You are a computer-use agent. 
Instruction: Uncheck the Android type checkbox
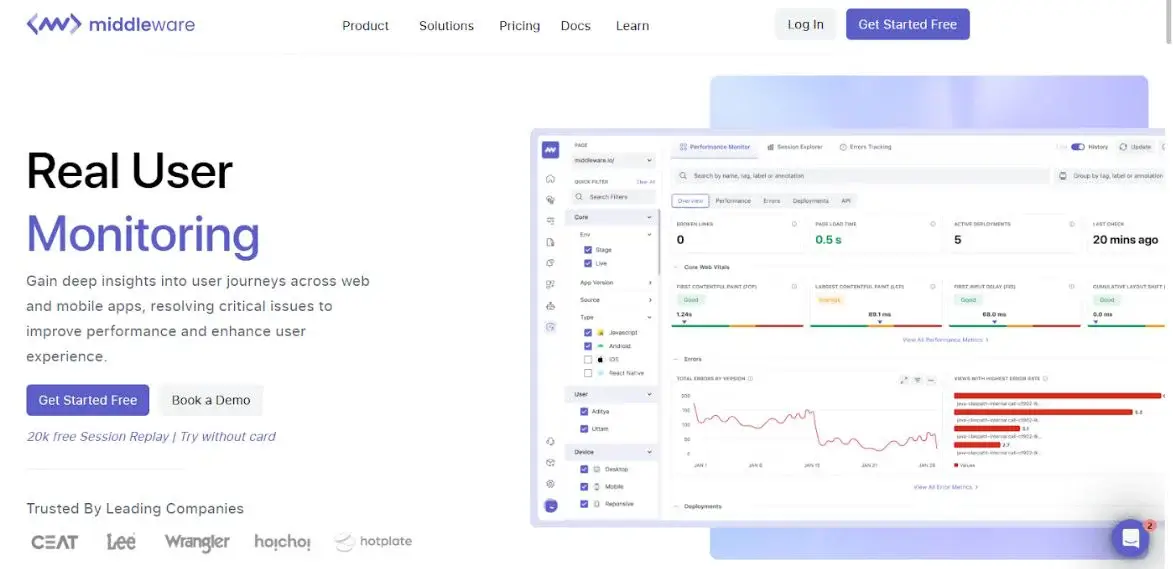(588, 346)
